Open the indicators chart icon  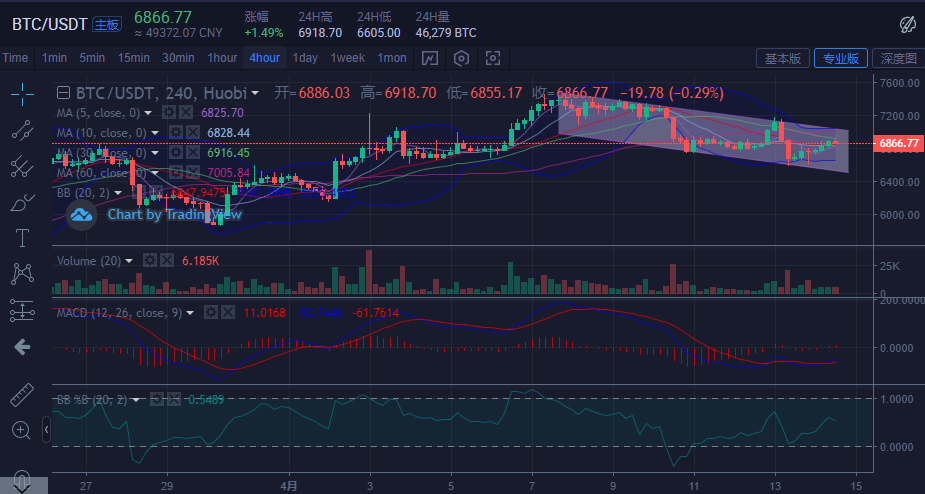(429, 58)
